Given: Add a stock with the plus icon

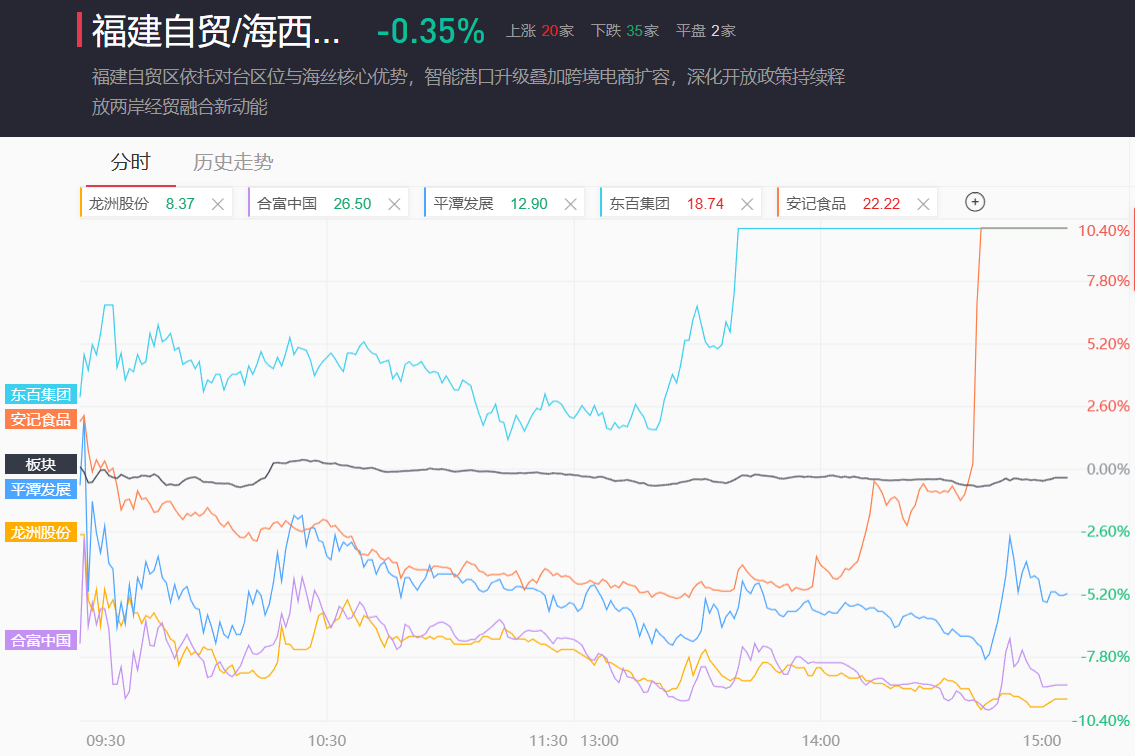Looking at the screenshot, I should (975, 202).
